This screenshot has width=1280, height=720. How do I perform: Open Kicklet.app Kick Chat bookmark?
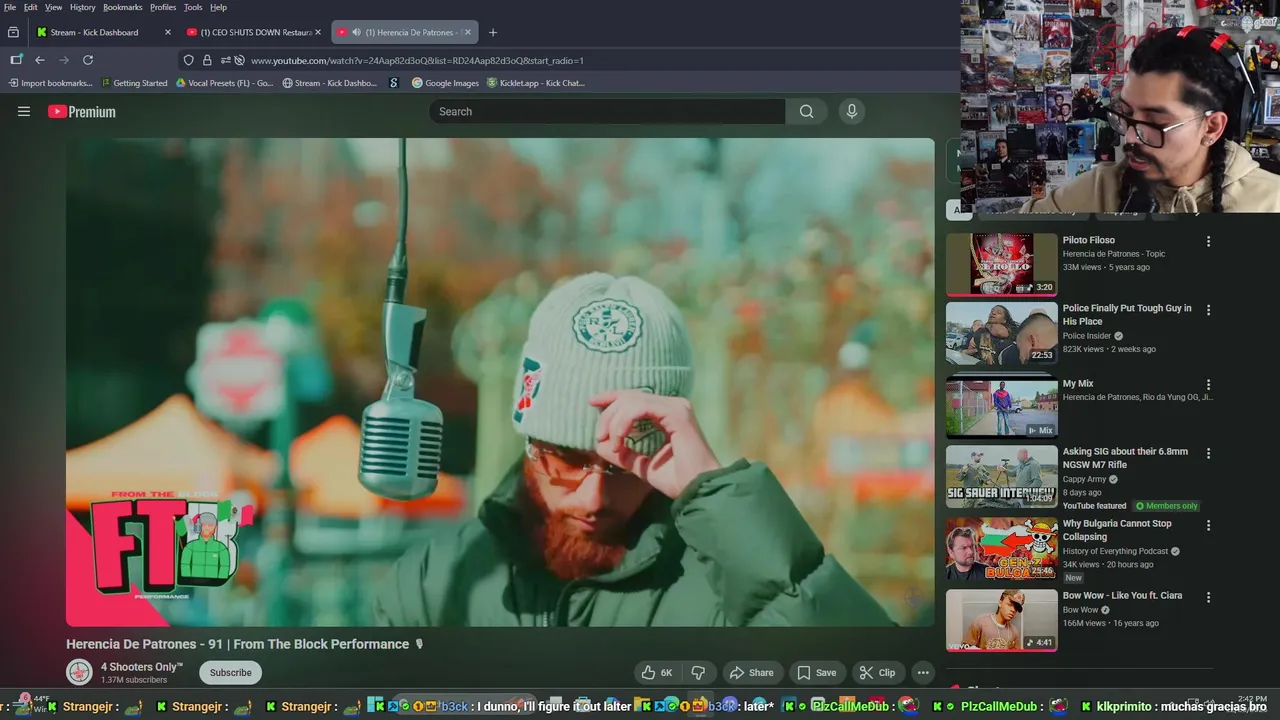coord(536,83)
